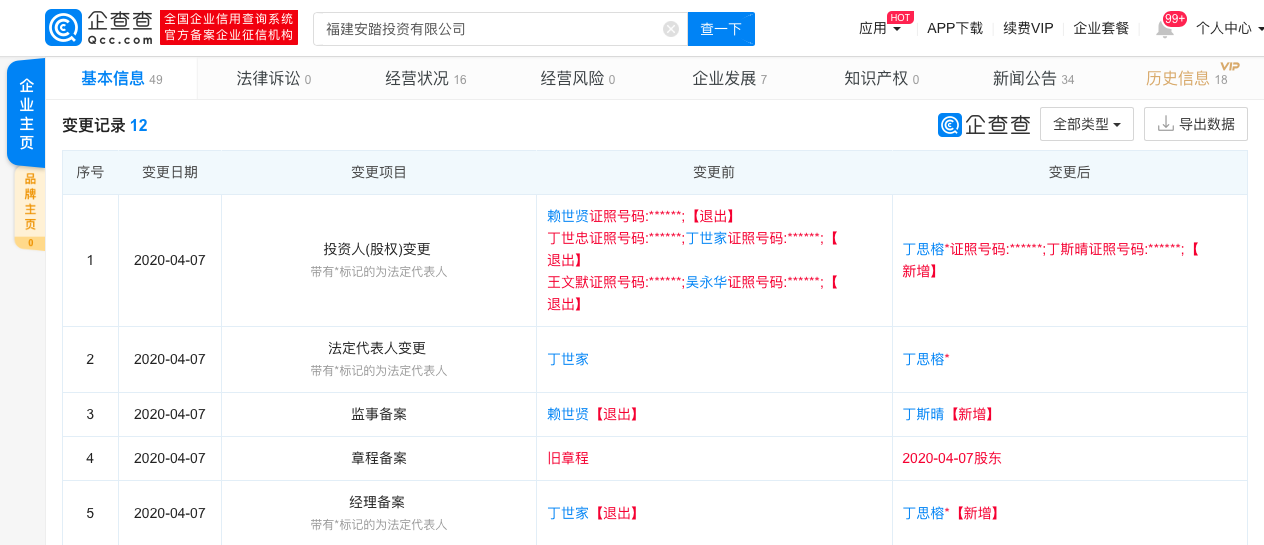Image resolution: width=1264 pixels, height=545 pixels.
Task: Click the 导出数据 export button
Action: click(x=1196, y=124)
